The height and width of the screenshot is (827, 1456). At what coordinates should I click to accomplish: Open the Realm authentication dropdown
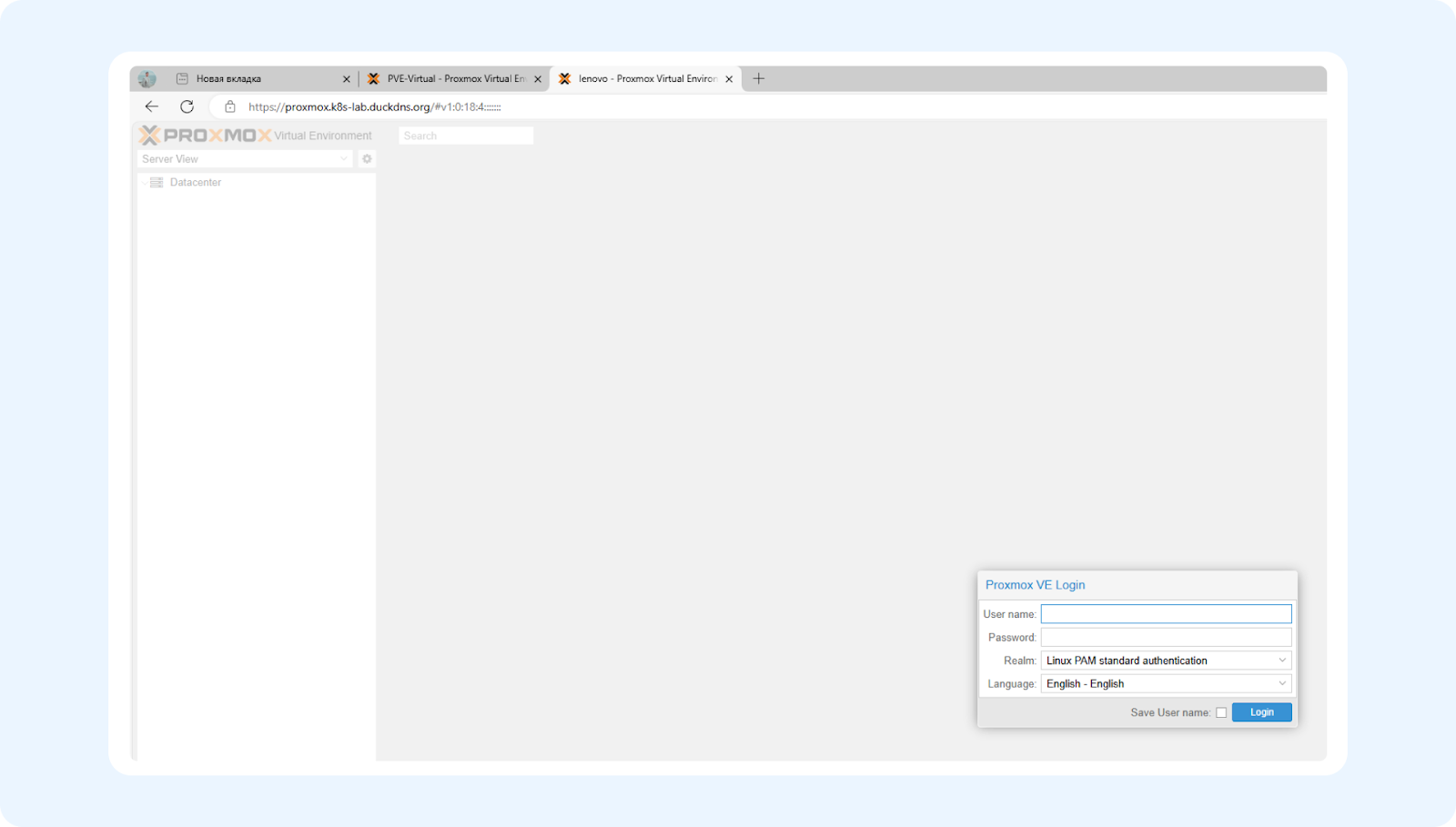click(1166, 661)
